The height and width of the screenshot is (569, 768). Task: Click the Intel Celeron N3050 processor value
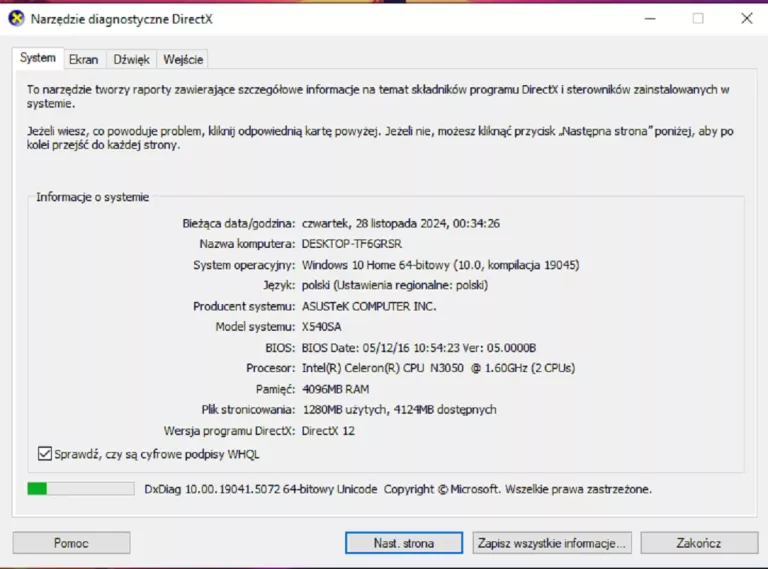(438, 368)
